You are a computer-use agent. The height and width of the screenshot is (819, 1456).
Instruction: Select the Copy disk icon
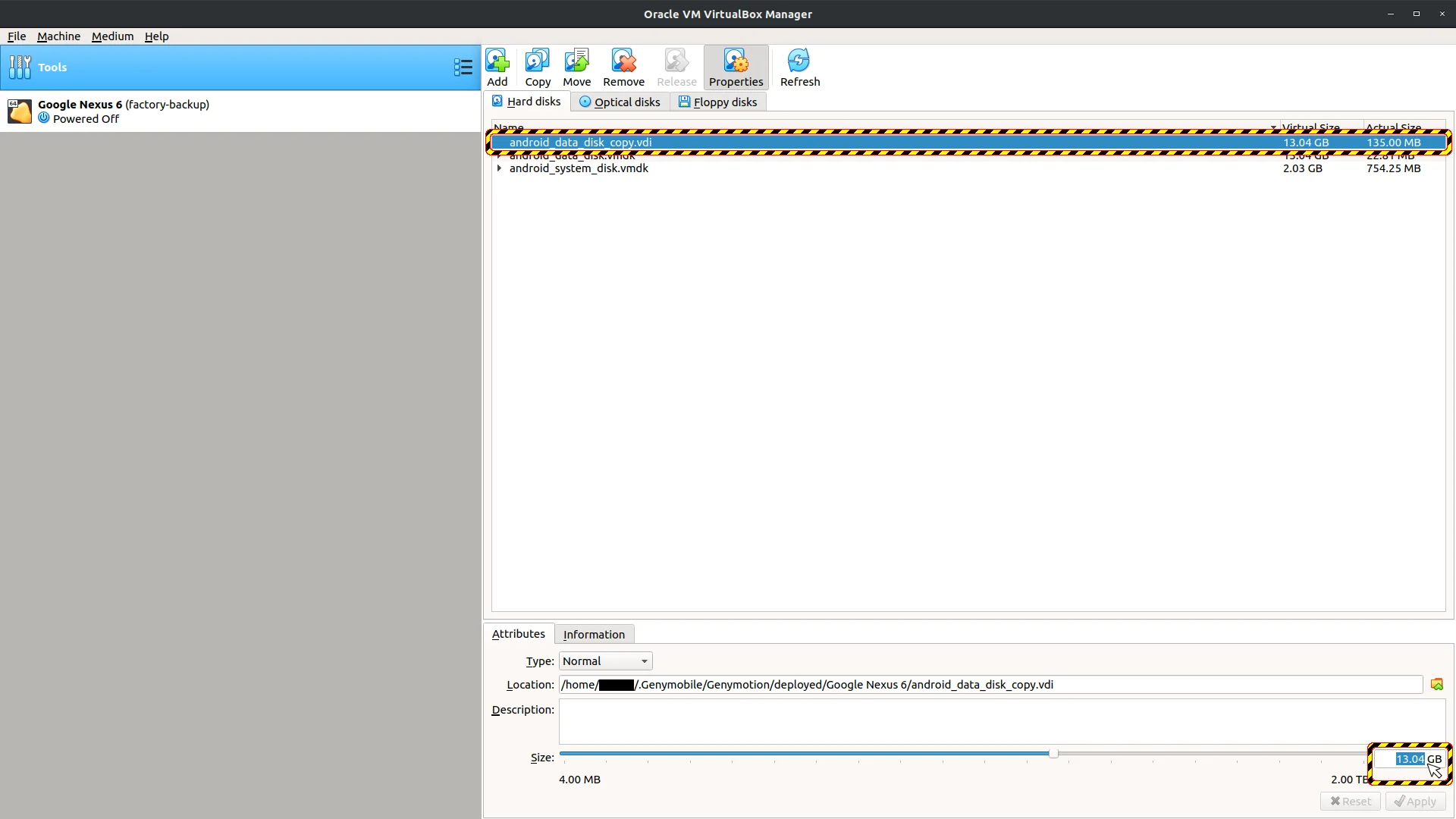coord(538,67)
